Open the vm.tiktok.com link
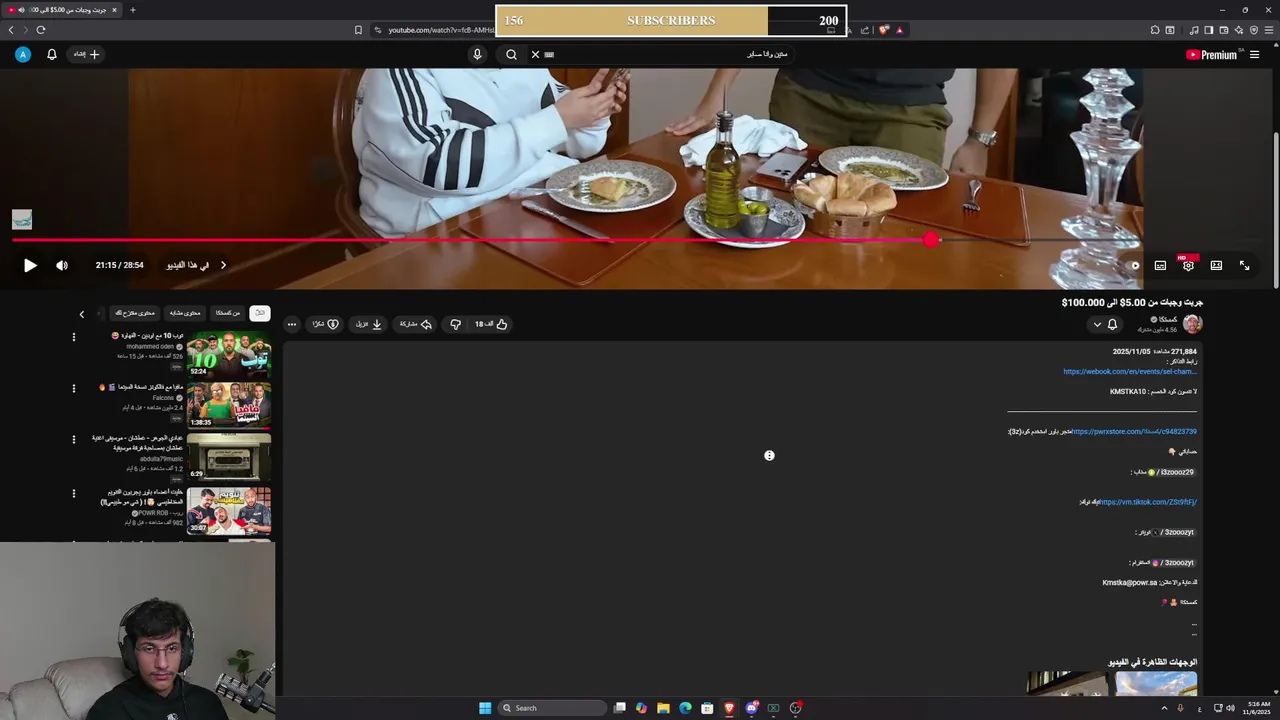Screen dimensions: 1280x720 point(1148,502)
